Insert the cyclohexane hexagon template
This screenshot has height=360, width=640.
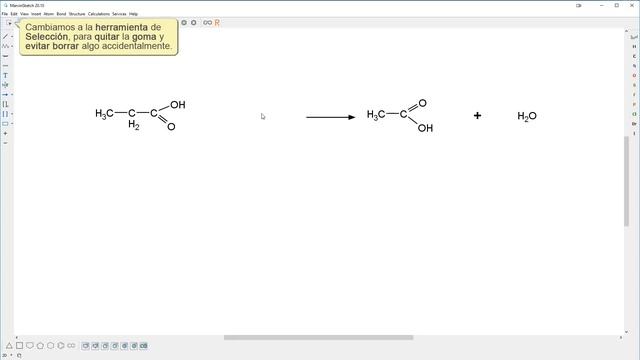50,346
